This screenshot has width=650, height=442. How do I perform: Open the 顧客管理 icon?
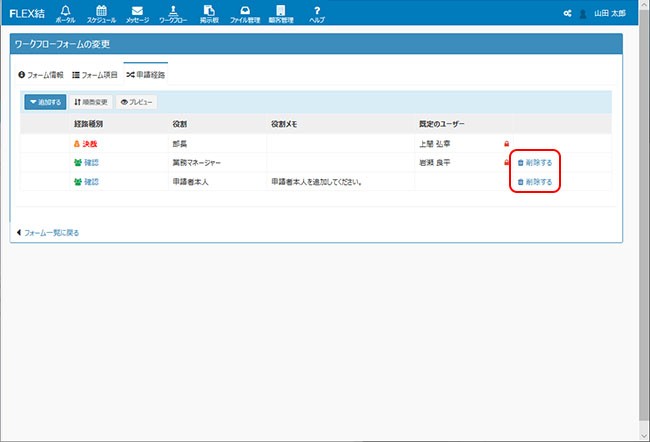point(281,14)
